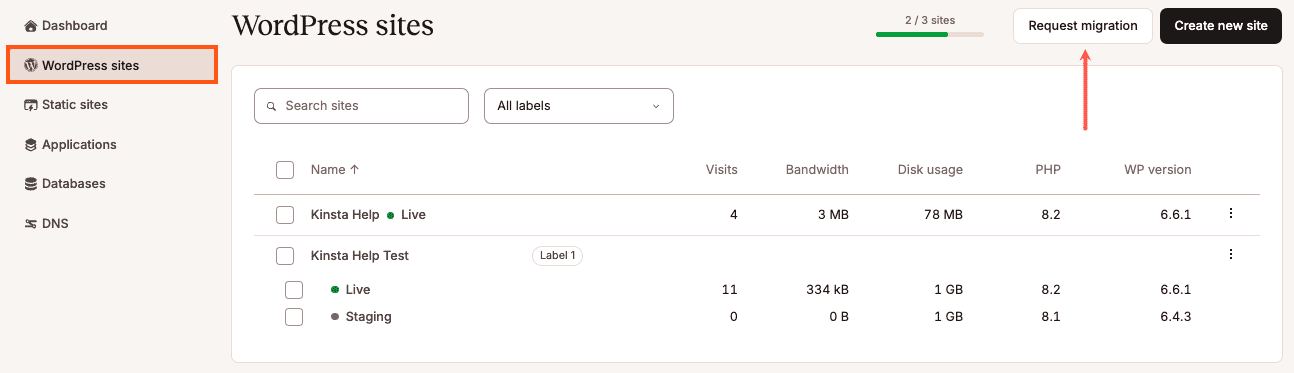
Task: Sort by the Disk usage column
Action: click(930, 170)
